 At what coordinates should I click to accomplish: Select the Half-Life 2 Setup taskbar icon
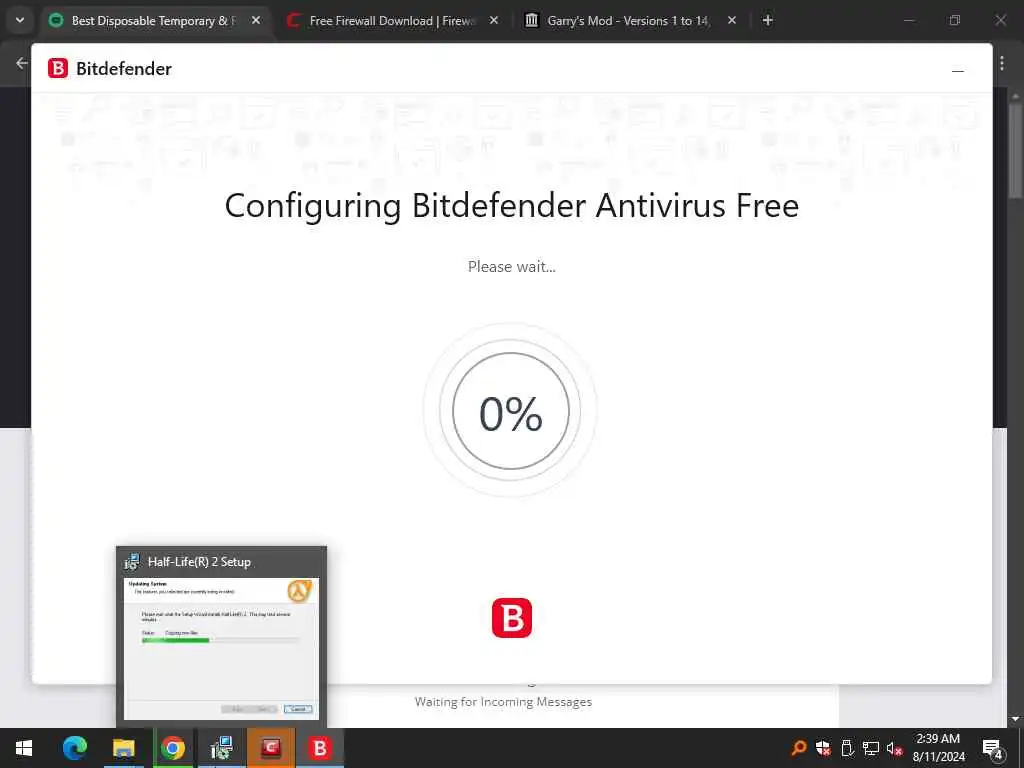click(222, 748)
